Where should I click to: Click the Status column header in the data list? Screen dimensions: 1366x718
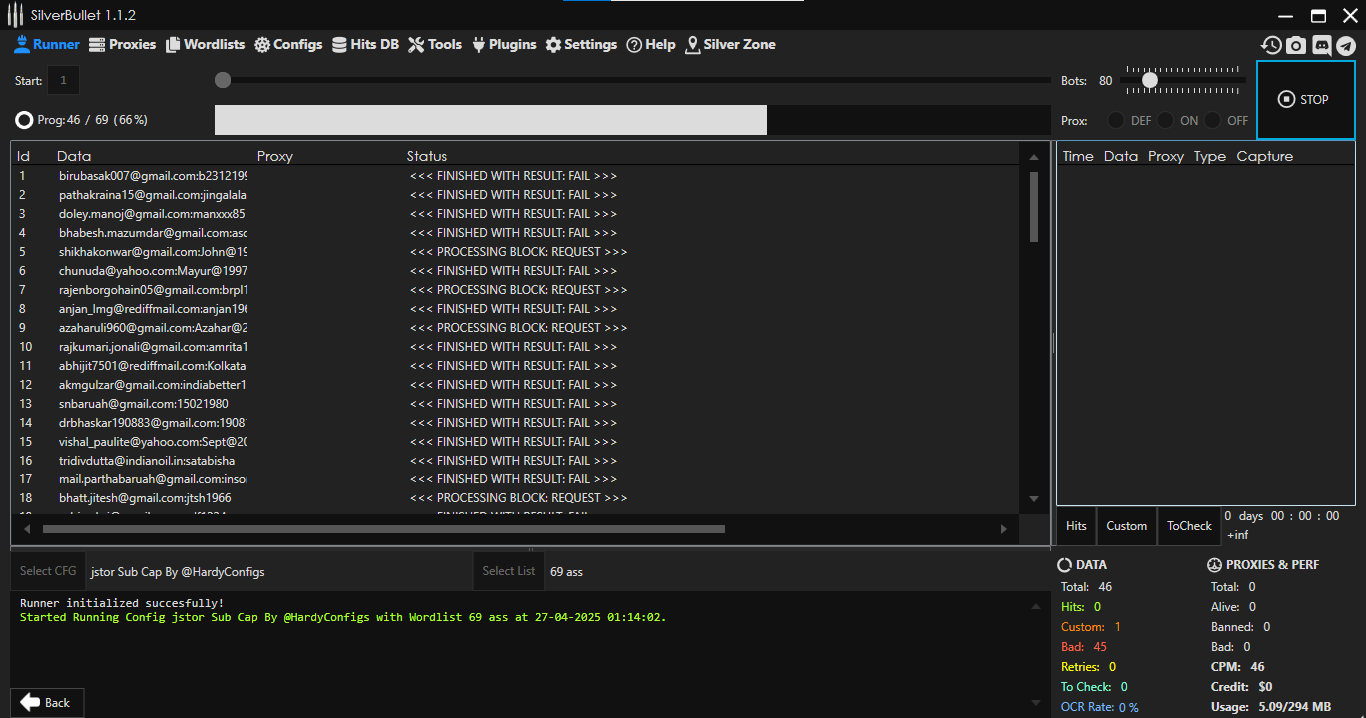[x=427, y=156]
